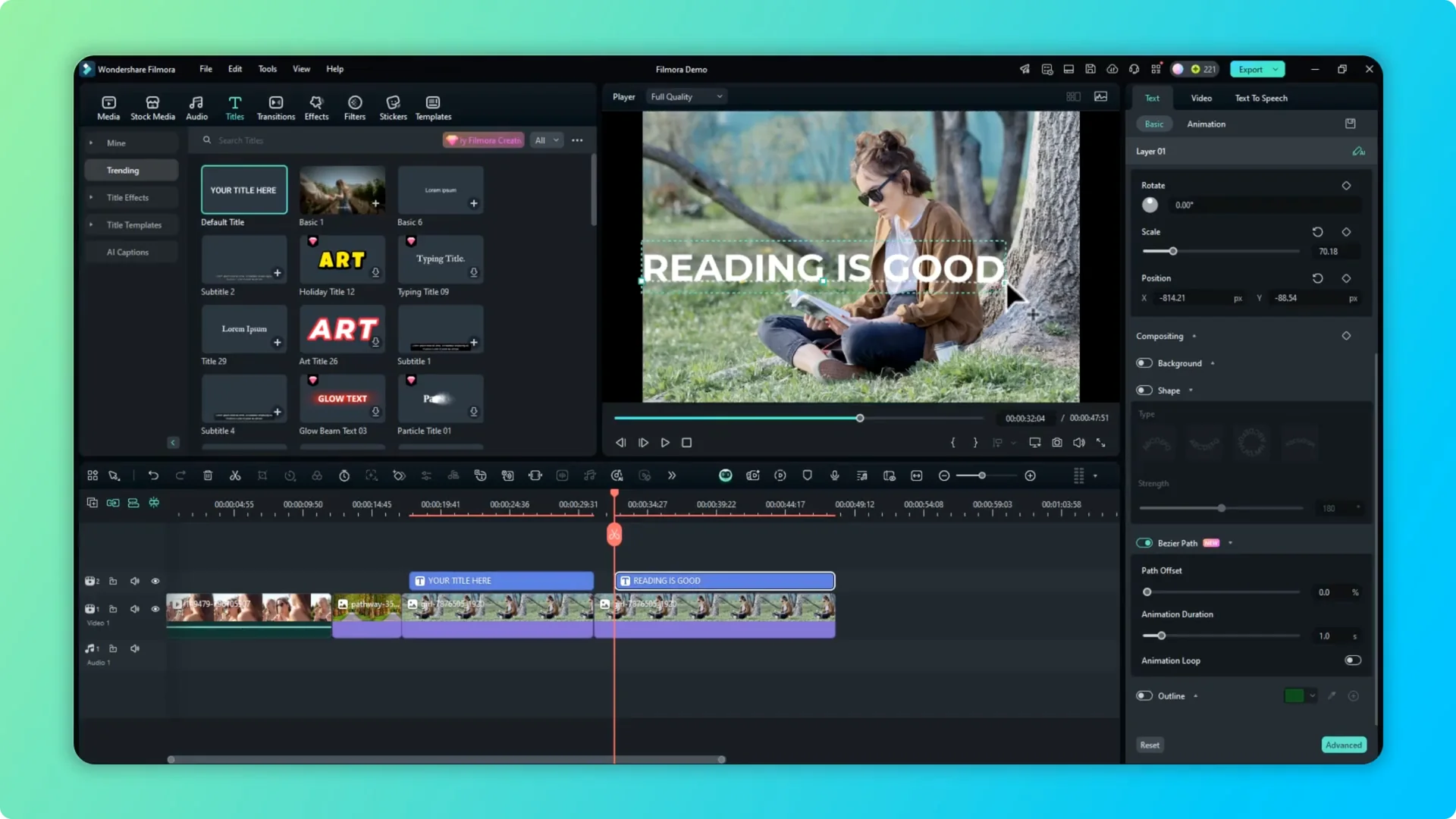Open the Effects panel
The image size is (1456, 819).
click(x=316, y=108)
